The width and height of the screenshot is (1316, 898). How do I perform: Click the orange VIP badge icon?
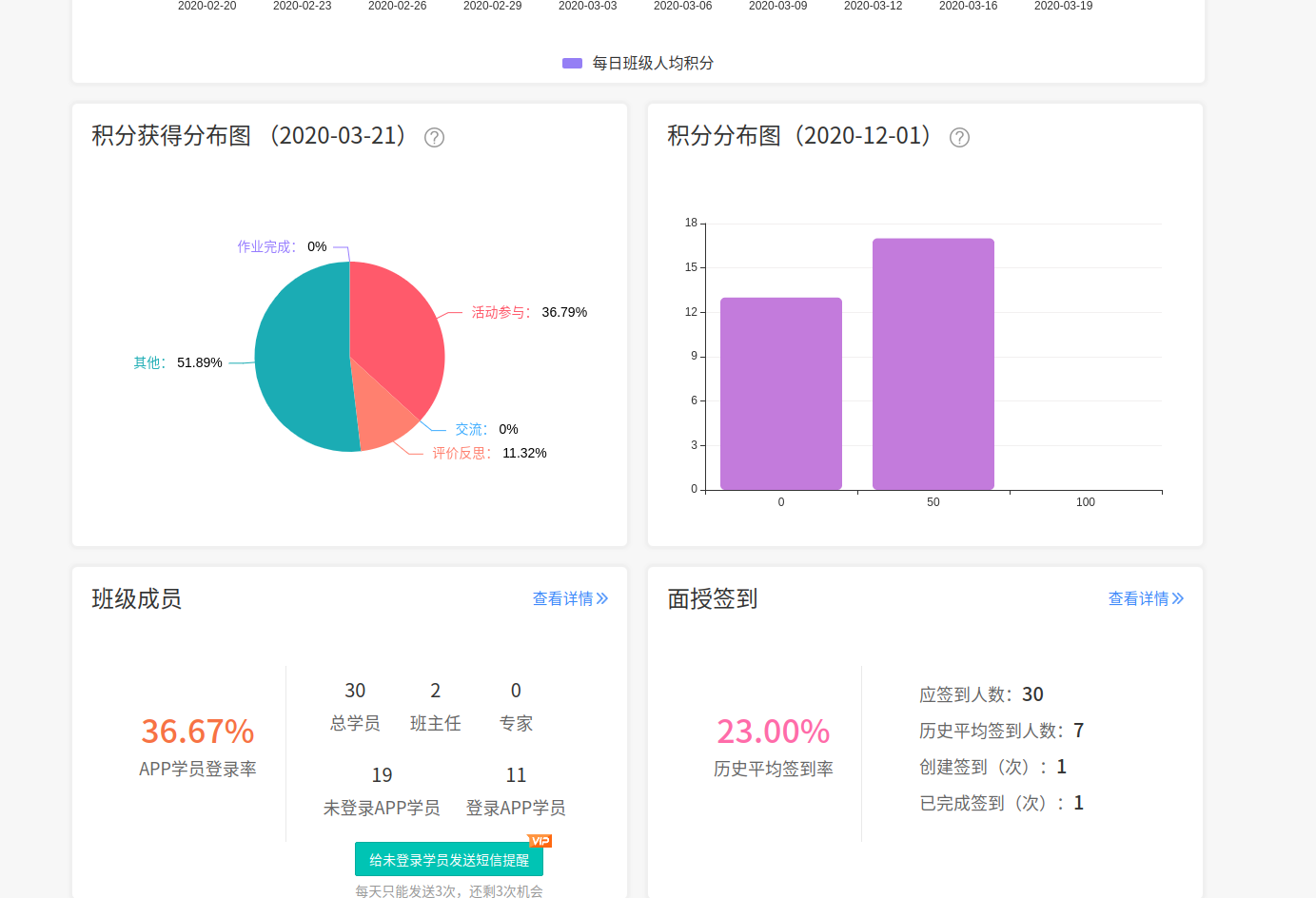click(x=540, y=841)
